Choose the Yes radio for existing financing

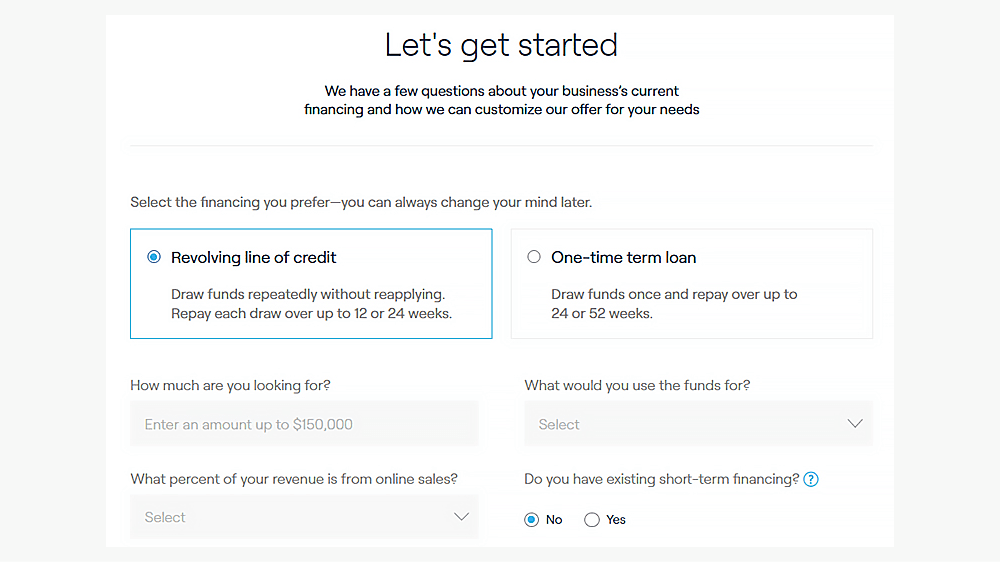(x=592, y=520)
